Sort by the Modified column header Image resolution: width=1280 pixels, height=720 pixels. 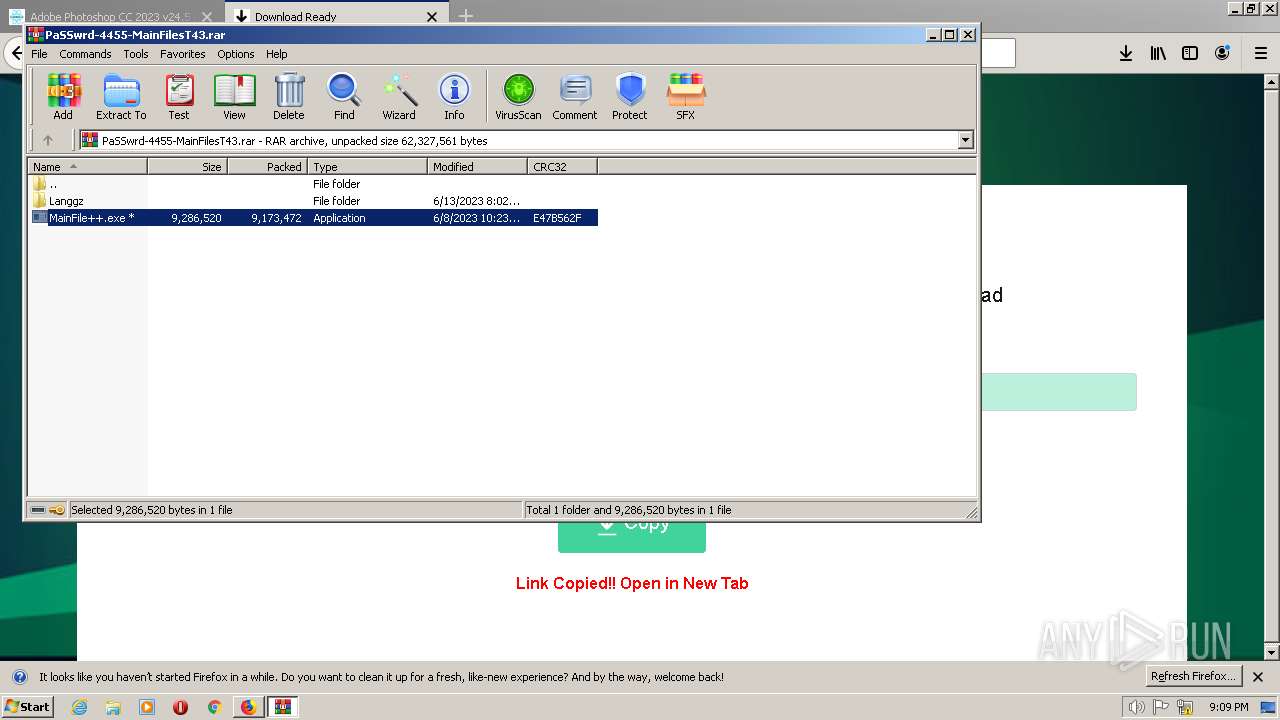pyautogui.click(x=478, y=167)
